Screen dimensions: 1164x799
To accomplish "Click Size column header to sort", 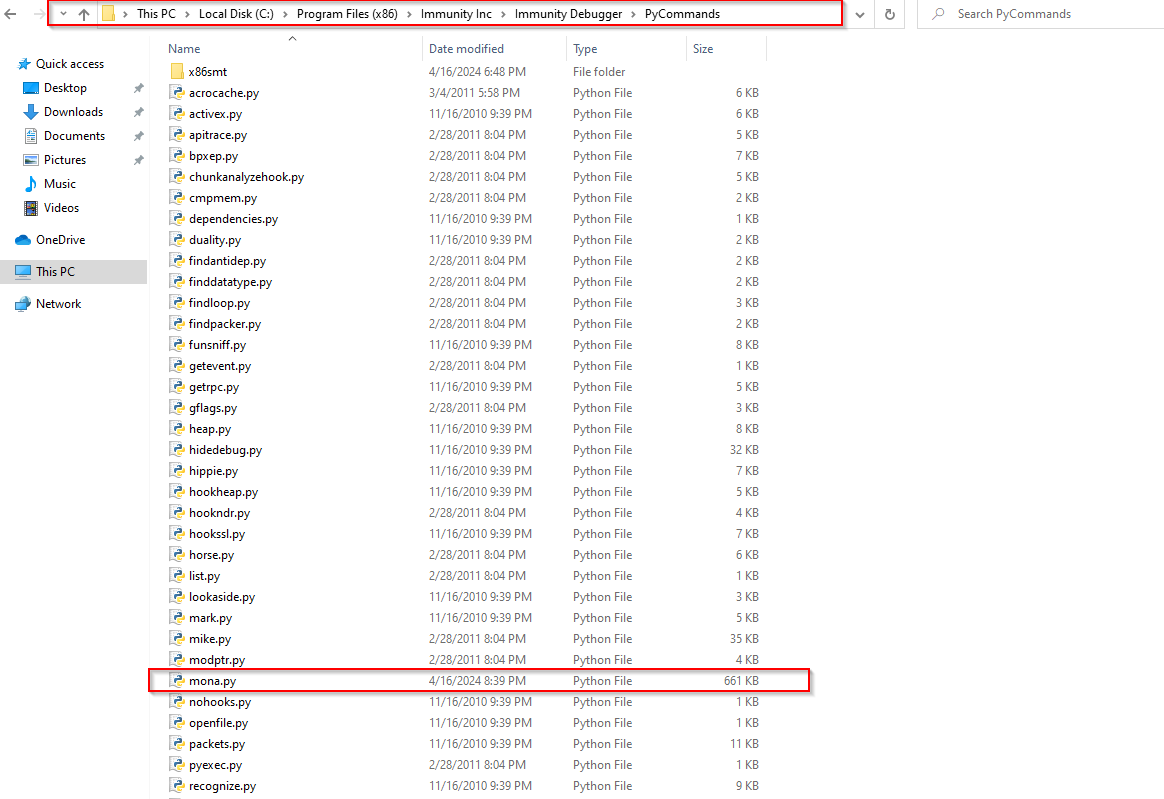I will (703, 48).
